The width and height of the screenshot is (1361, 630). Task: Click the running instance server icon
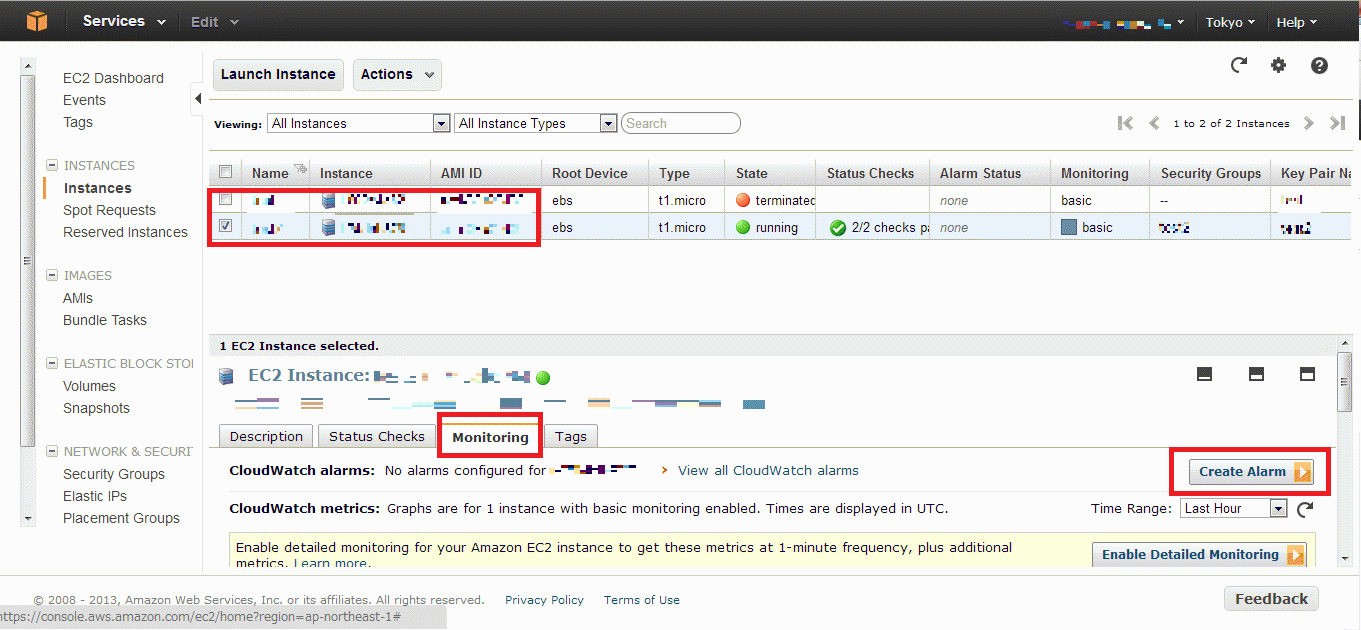point(329,227)
